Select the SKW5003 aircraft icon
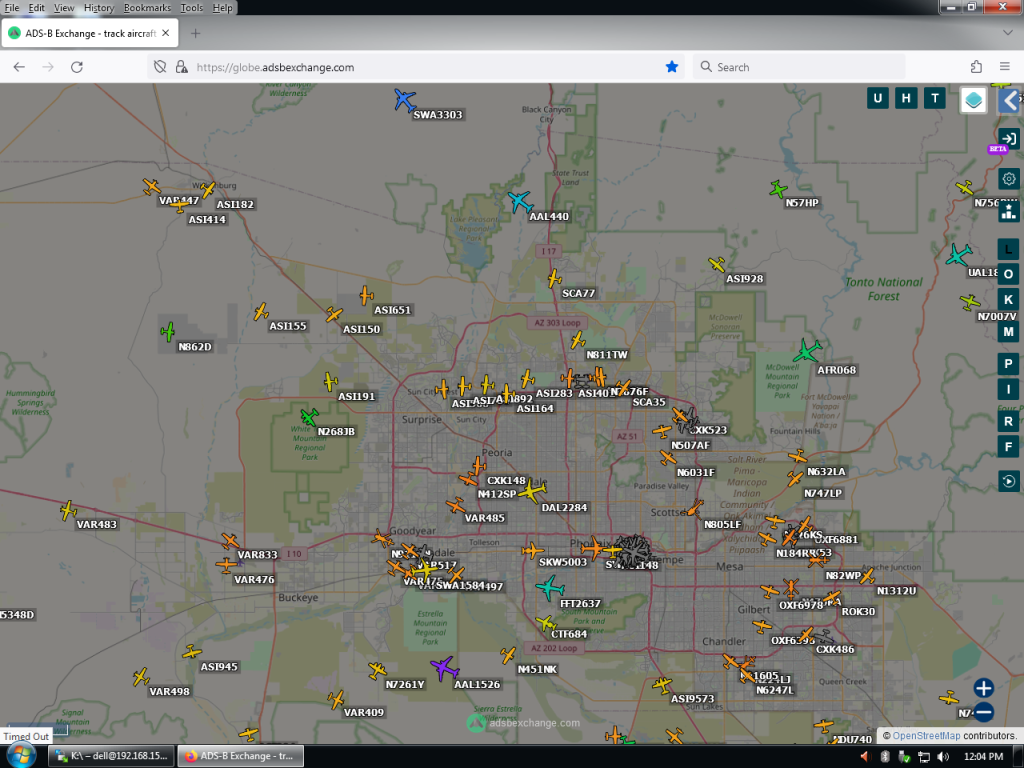The image size is (1024, 768). click(x=533, y=551)
